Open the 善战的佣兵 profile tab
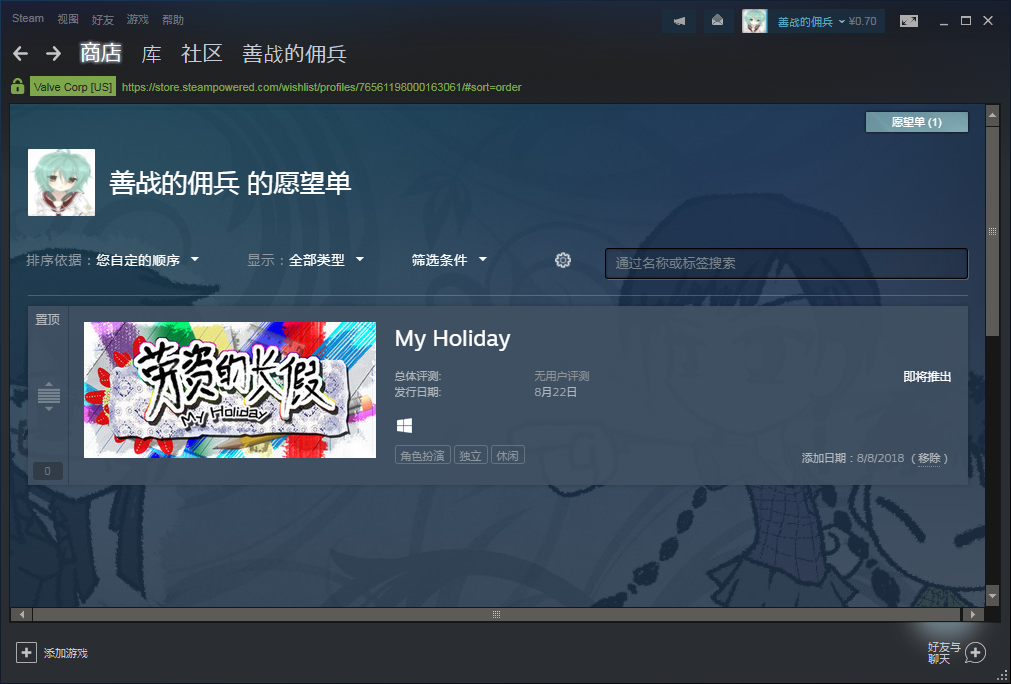 [295, 54]
